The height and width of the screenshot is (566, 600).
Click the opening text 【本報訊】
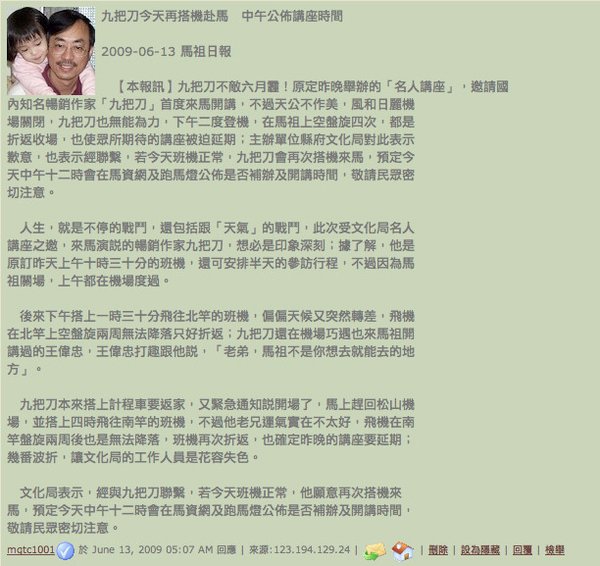(x=145, y=87)
